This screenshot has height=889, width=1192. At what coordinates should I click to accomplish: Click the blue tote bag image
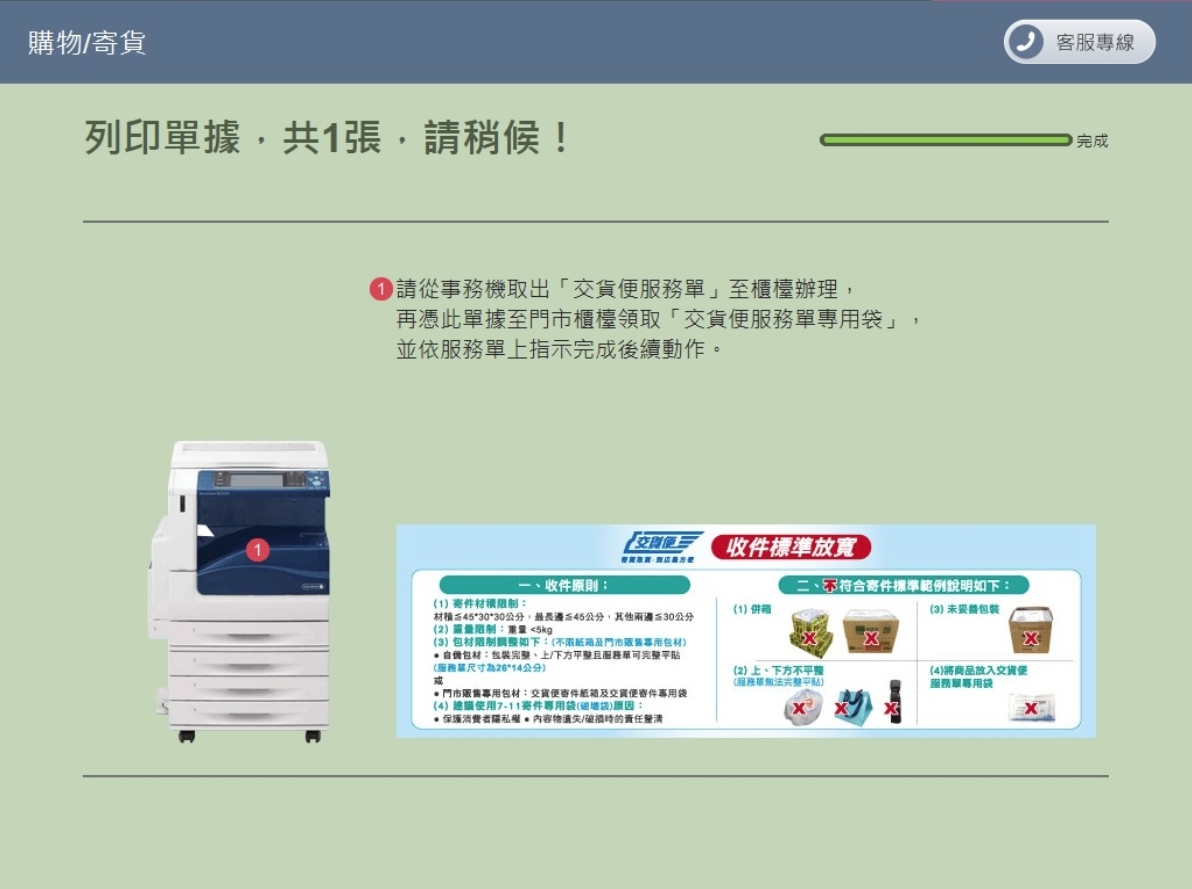[851, 707]
